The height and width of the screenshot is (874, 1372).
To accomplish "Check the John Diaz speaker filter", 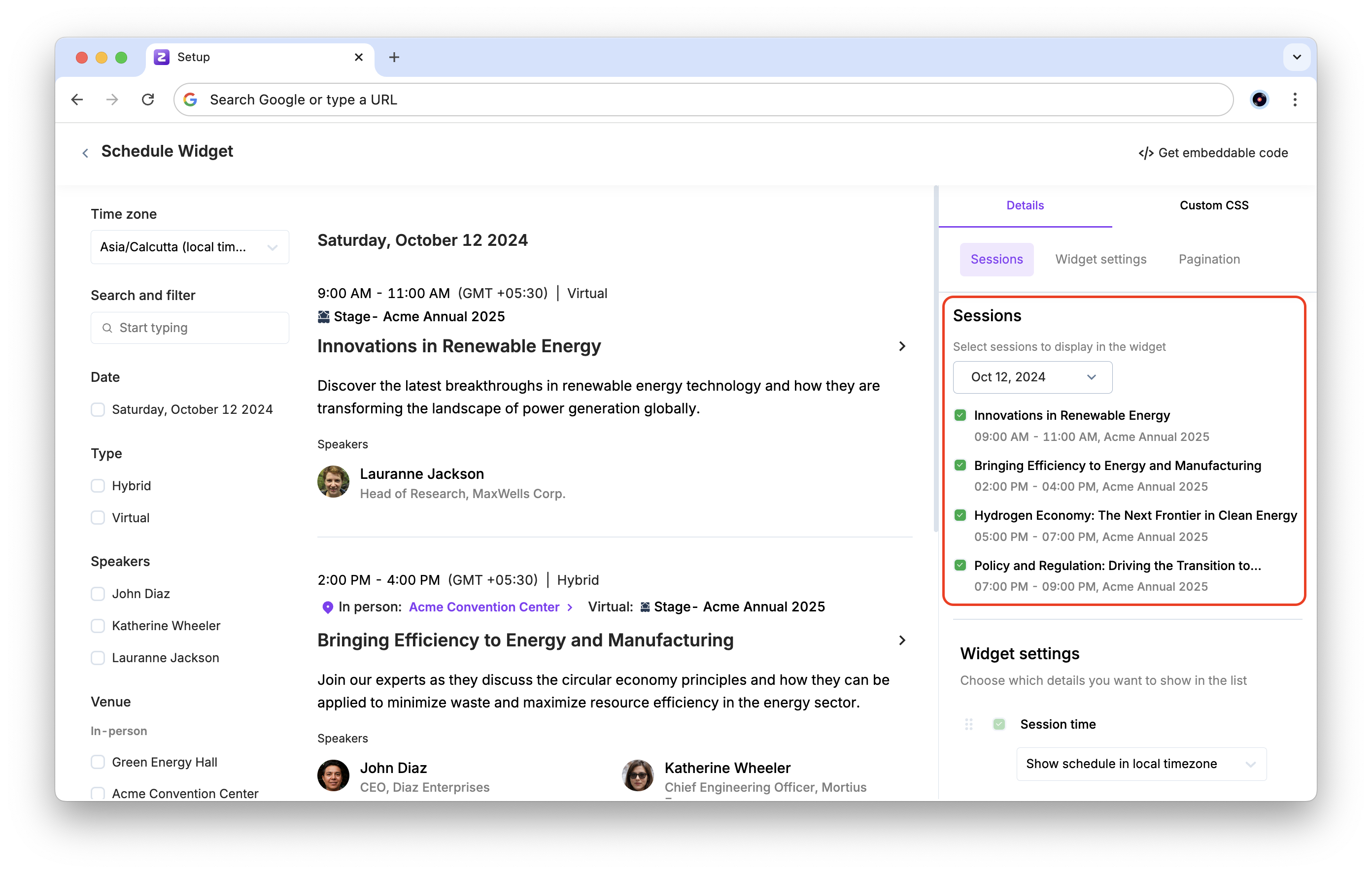I will (98, 594).
